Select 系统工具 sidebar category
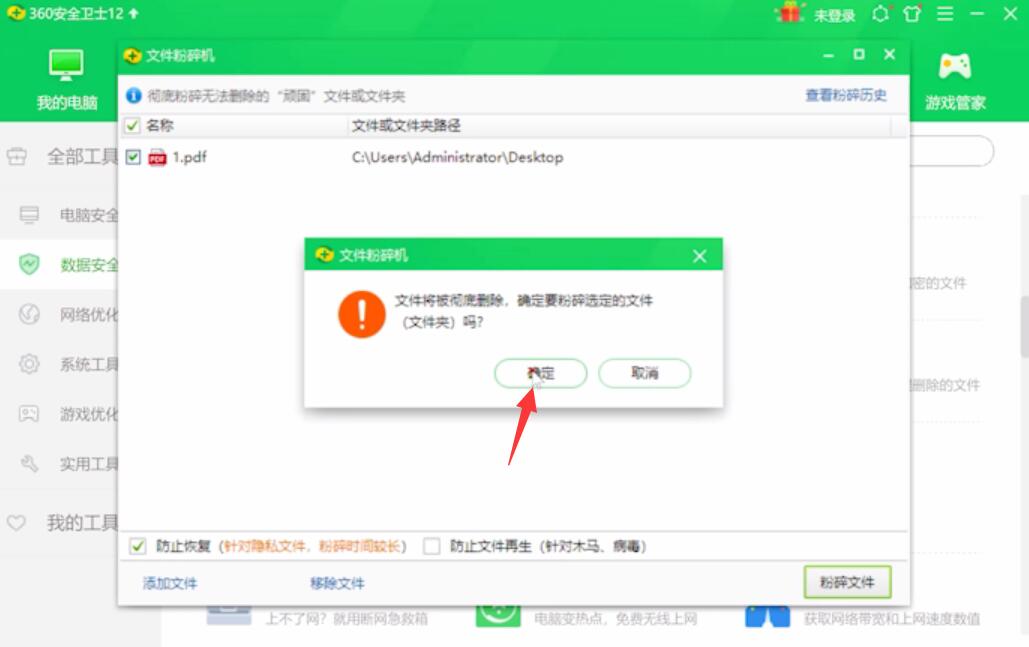The width and height of the screenshot is (1029, 647). (89, 365)
